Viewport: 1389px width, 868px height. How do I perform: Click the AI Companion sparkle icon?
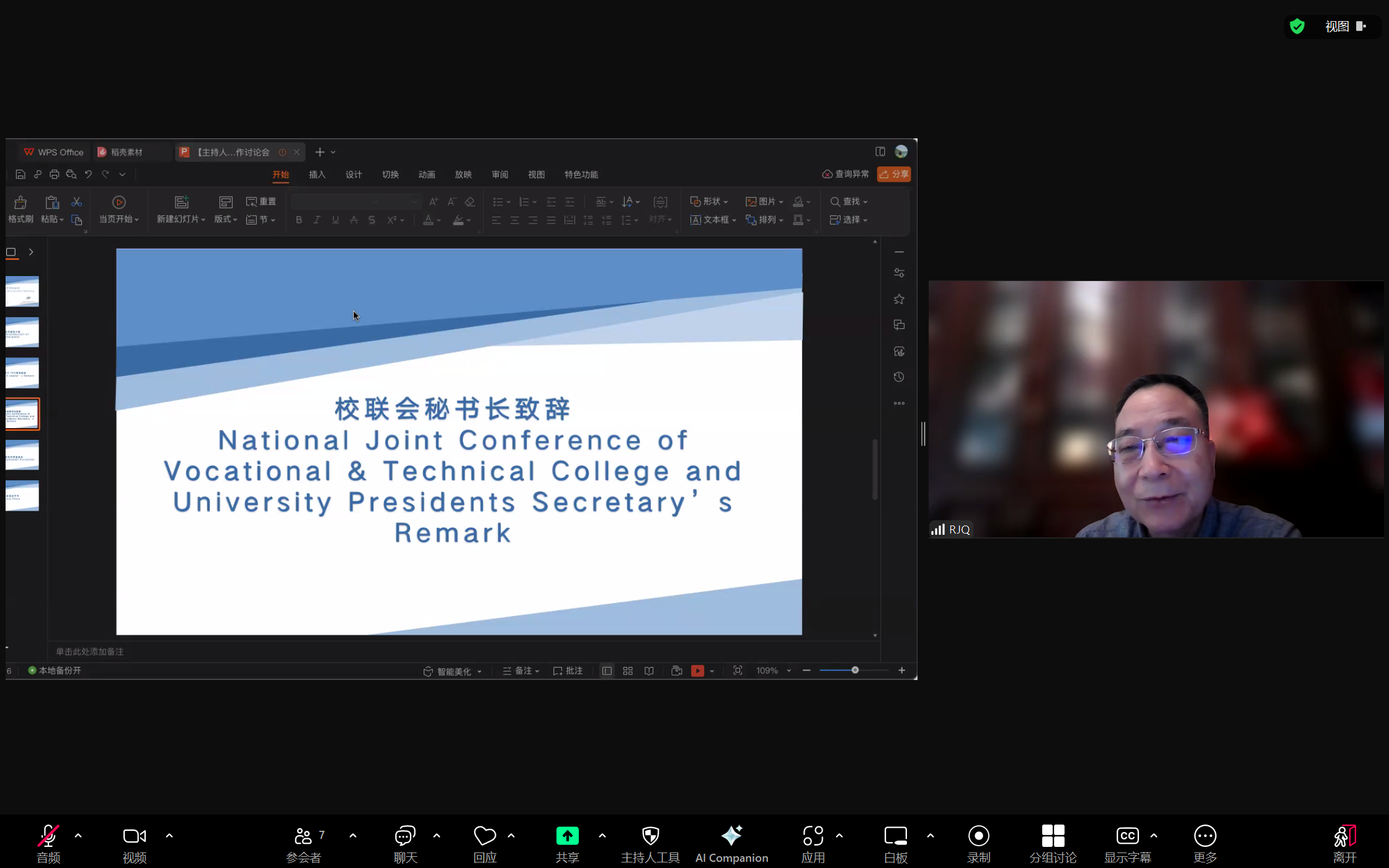point(731,836)
